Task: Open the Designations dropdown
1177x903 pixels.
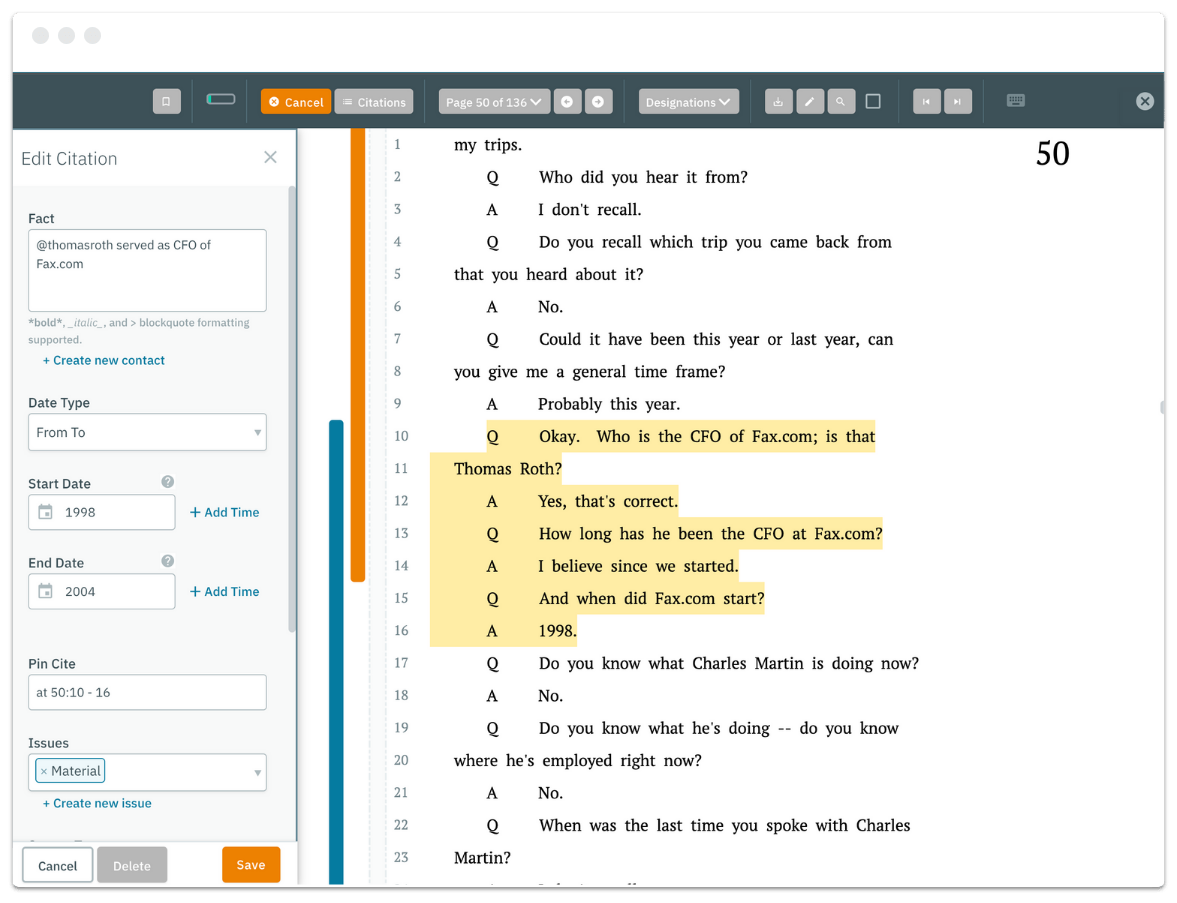Action: click(688, 101)
